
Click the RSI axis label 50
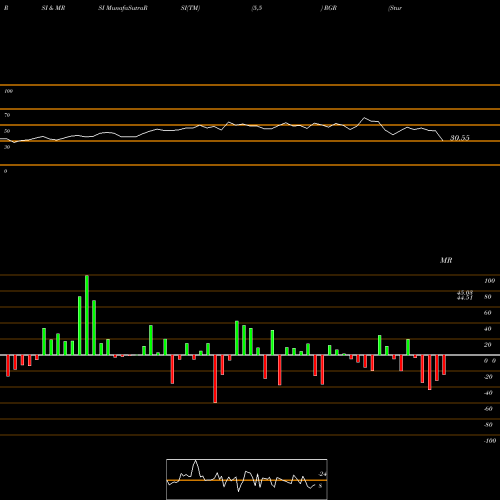[x=7, y=131]
